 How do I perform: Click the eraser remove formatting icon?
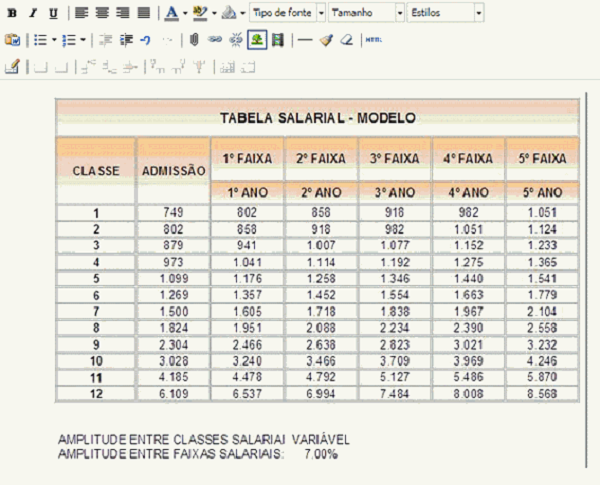point(346,40)
